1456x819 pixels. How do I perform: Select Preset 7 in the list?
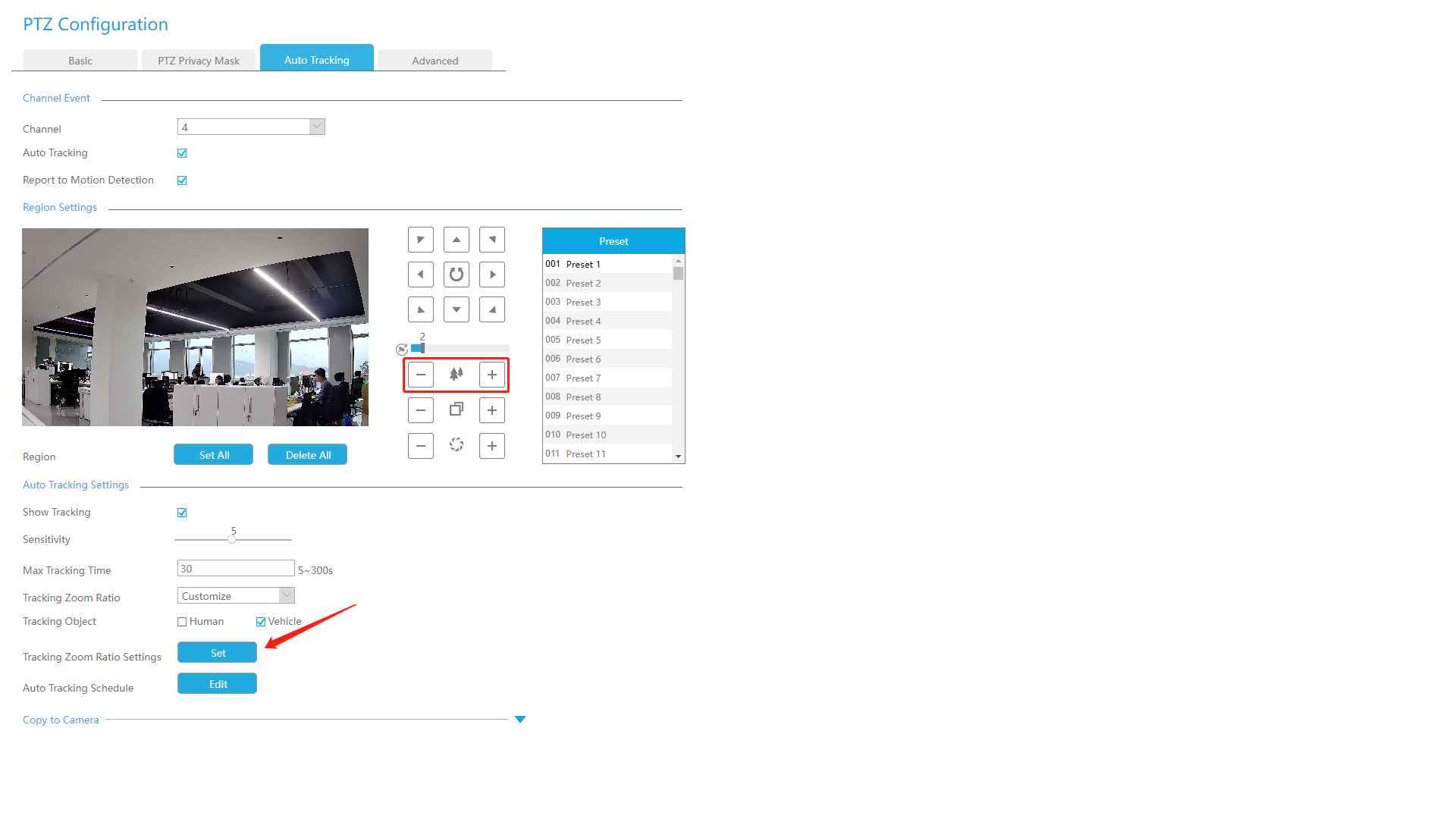pos(607,378)
